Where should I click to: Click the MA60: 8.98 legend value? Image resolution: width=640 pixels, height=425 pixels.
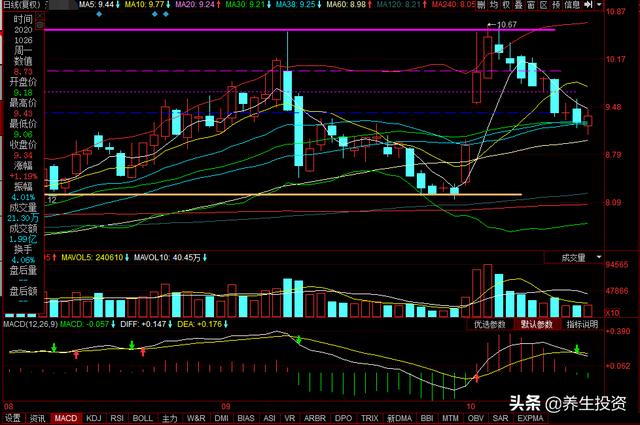[346, 4]
